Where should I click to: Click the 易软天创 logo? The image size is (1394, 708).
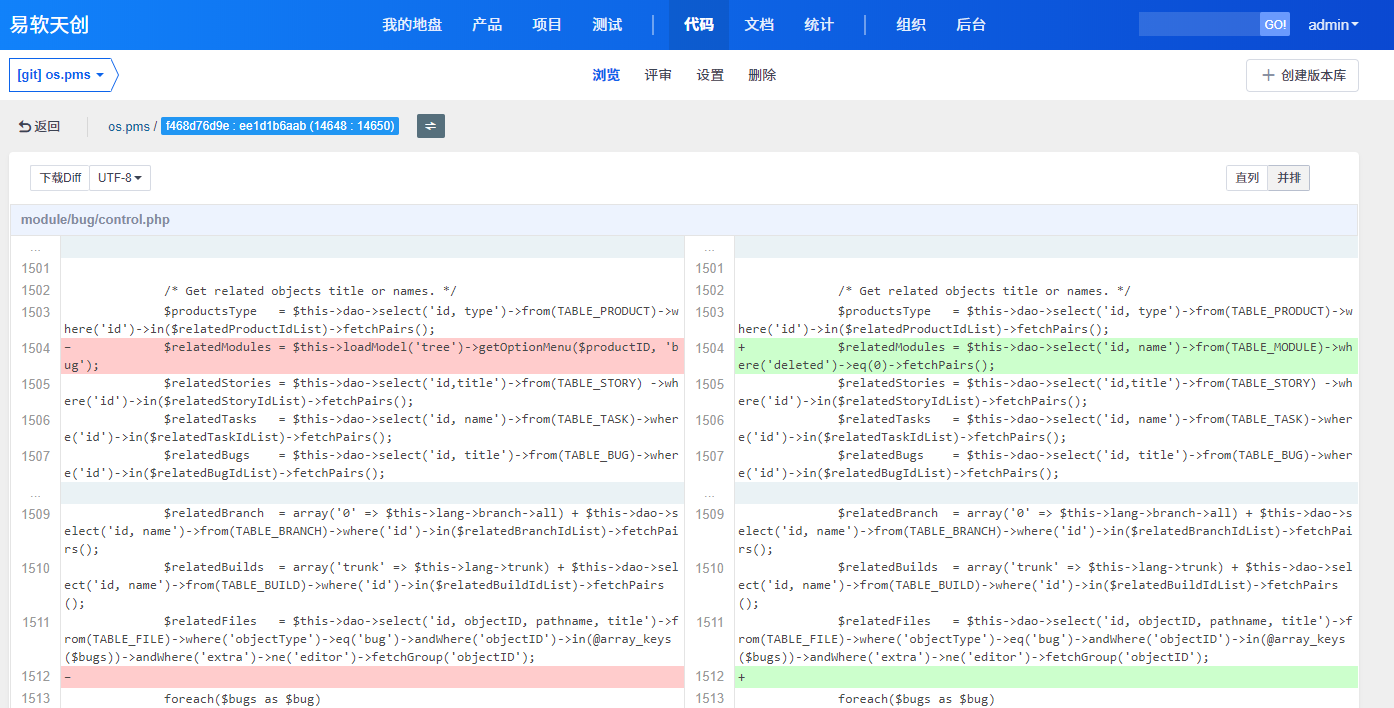coord(49,25)
